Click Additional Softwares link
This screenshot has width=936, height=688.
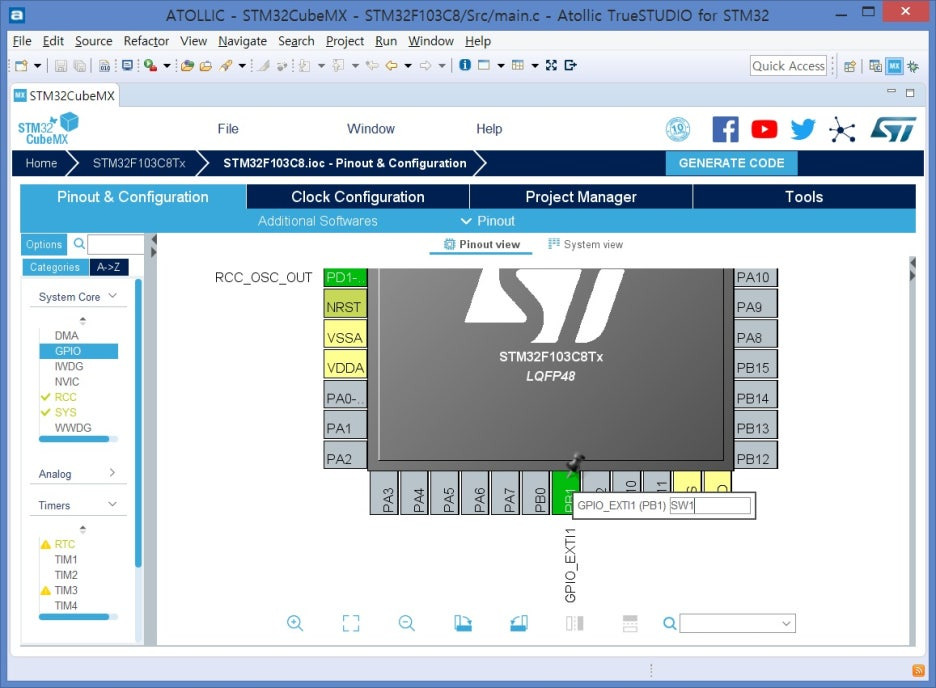coord(318,221)
